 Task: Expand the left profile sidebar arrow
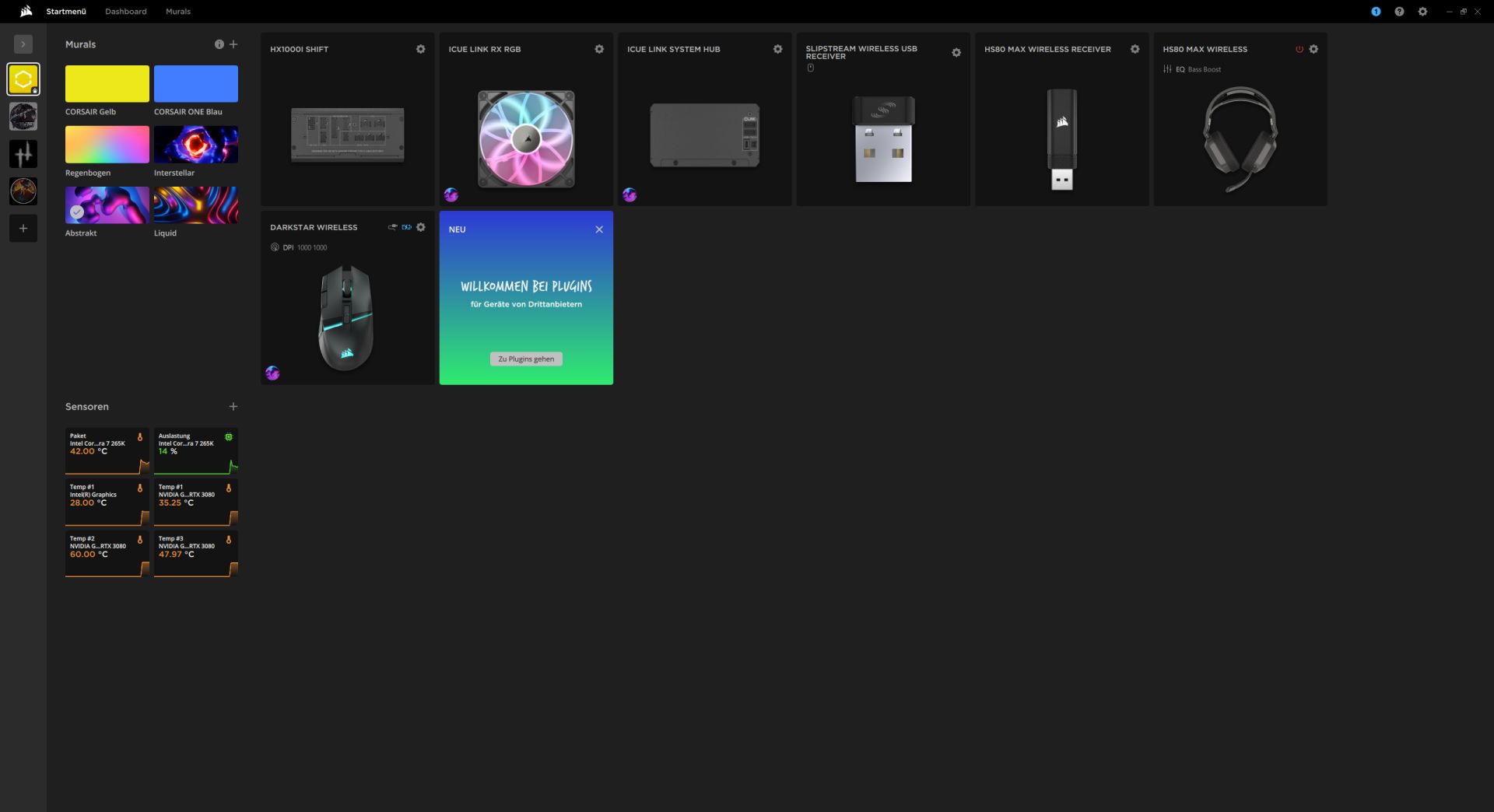coord(23,44)
